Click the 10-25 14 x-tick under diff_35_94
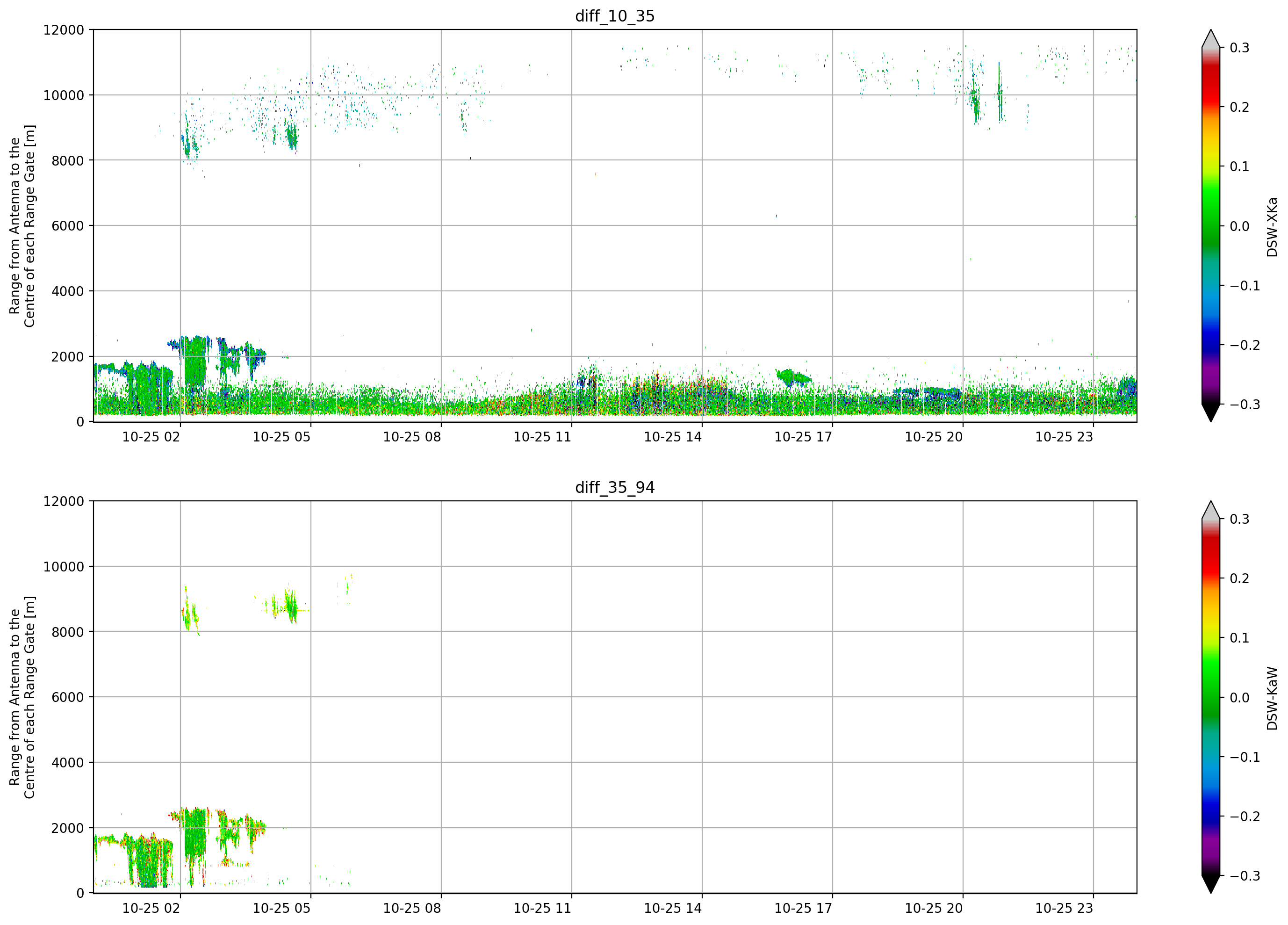Screen dimensions: 1288x925 click(x=673, y=909)
